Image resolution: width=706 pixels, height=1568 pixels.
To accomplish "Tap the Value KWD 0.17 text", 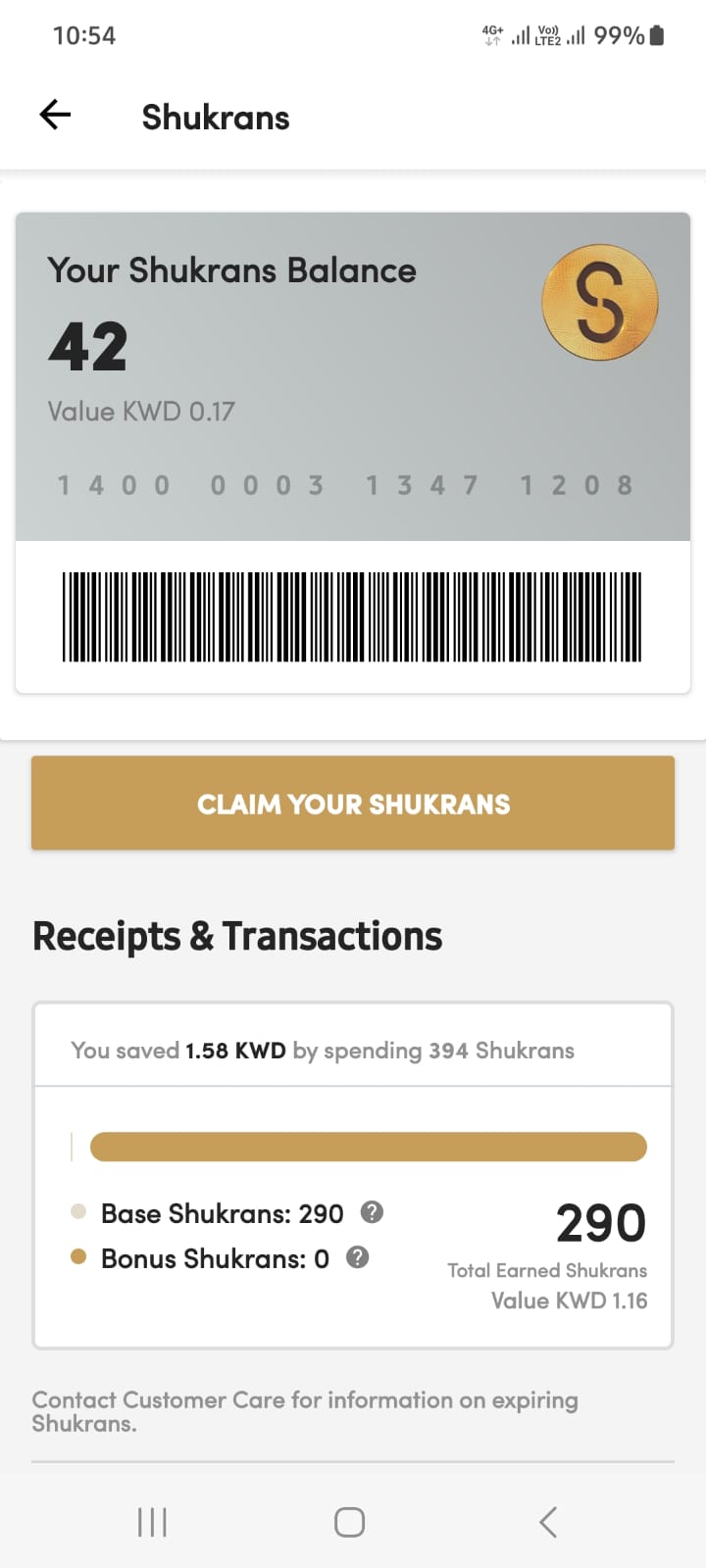I will point(141,412).
